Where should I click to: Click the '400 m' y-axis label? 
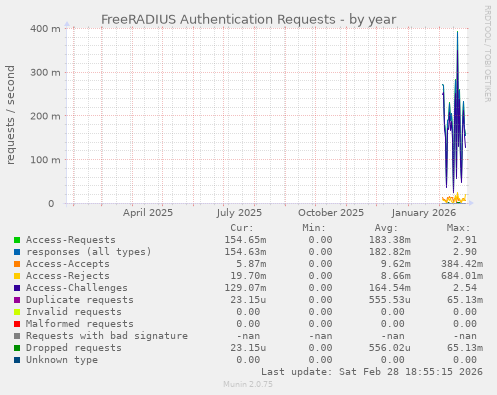point(45,29)
